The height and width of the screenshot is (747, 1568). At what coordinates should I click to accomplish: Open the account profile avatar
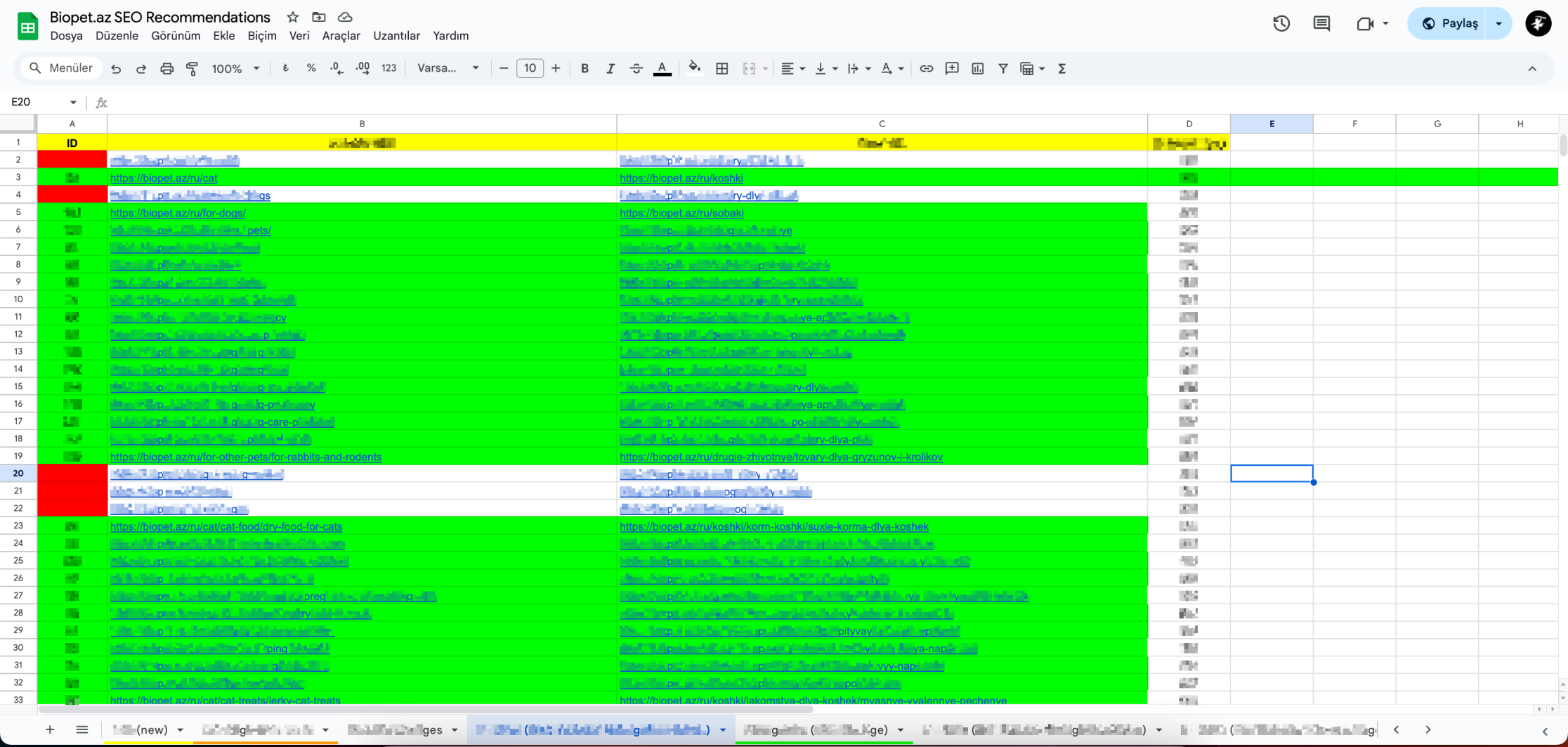[x=1538, y=23]
